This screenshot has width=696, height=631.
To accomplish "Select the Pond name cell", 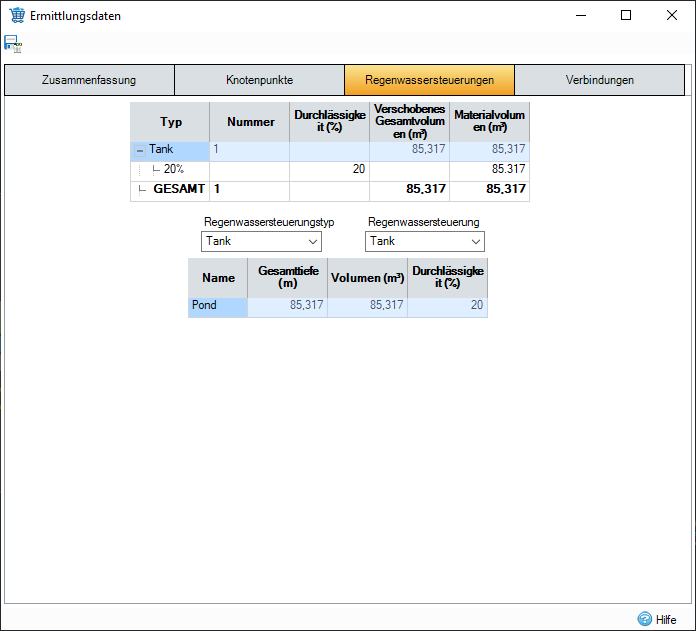I will [218, 308].
